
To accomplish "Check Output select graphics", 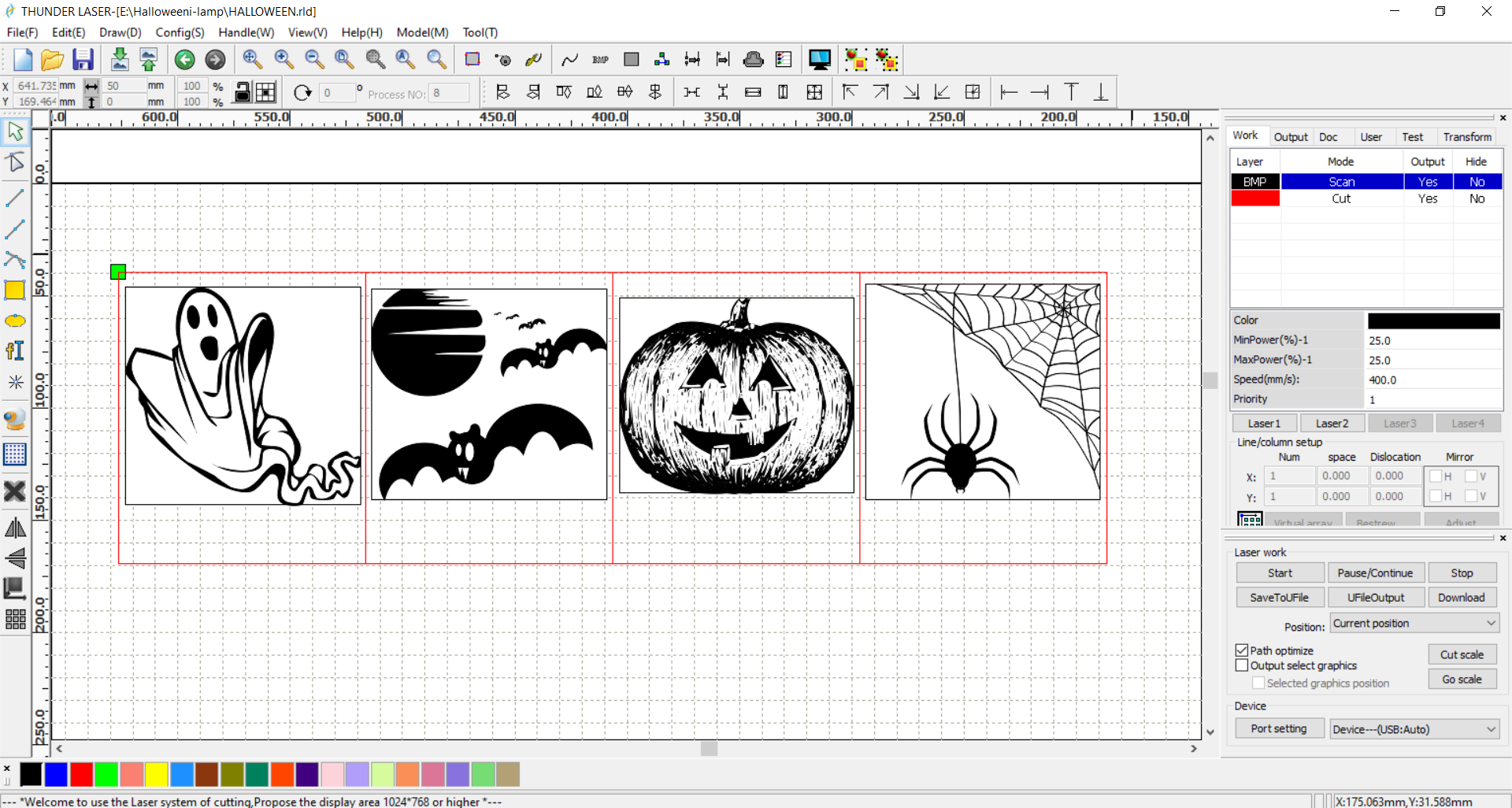I will (x=1242, y=665).
